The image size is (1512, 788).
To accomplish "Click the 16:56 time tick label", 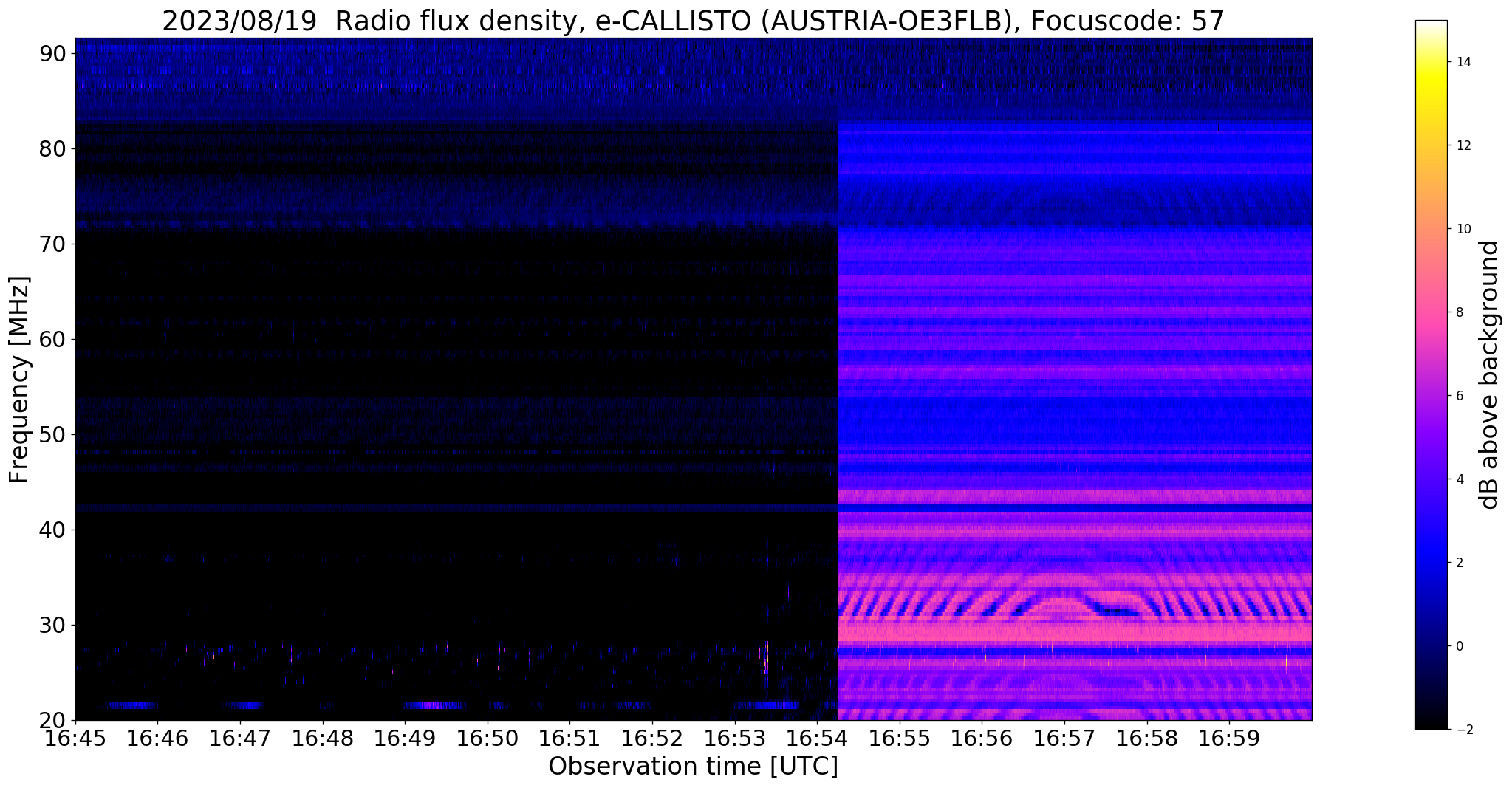I will tap(982, 737).
